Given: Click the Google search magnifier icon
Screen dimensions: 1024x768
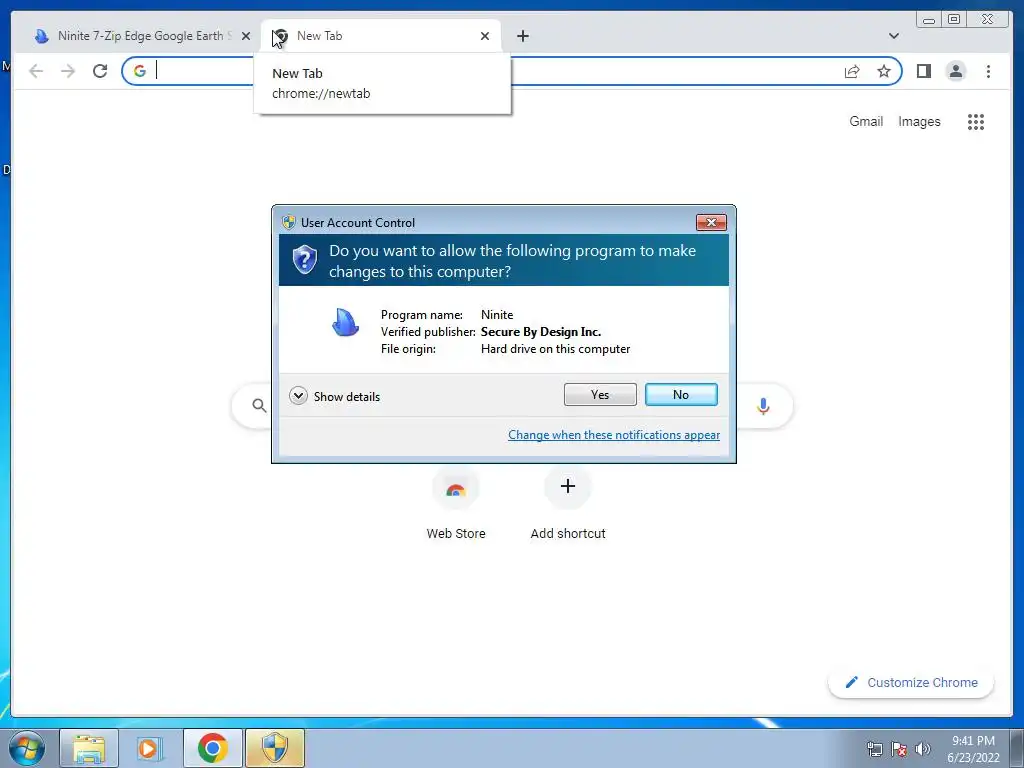Looking at the screenshot, I should click(x=259, y=406).
